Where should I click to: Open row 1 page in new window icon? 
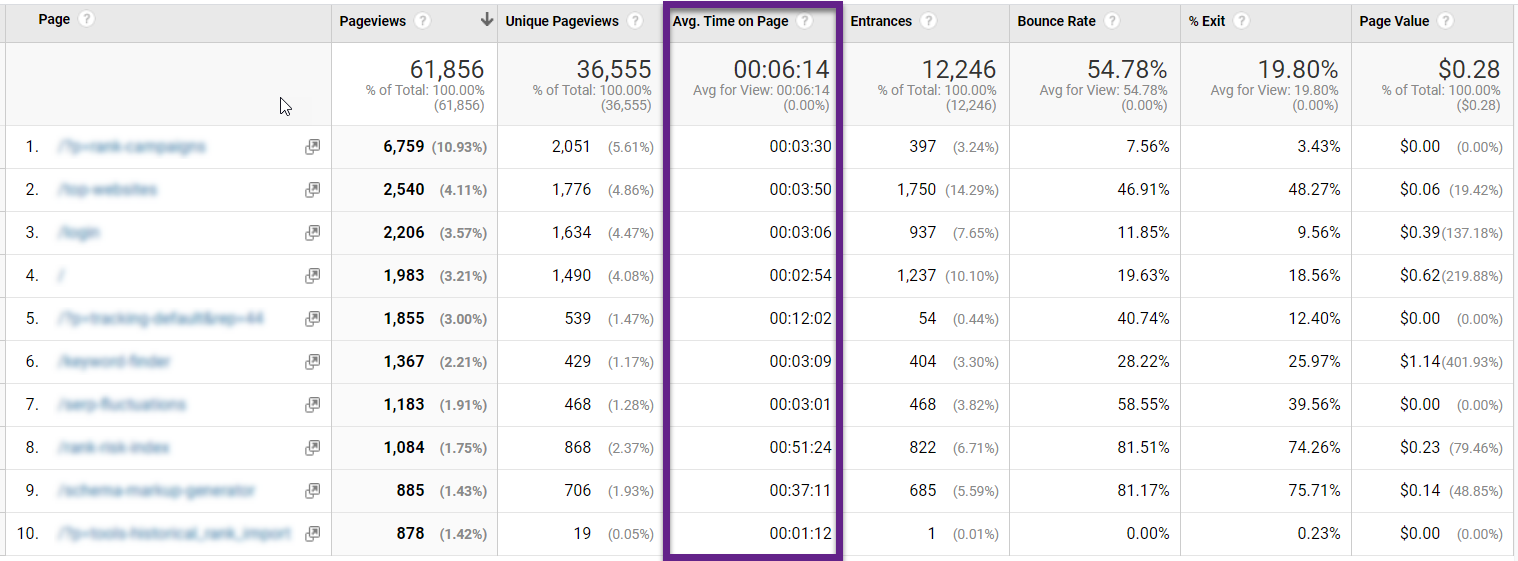[x=313, y=147]
